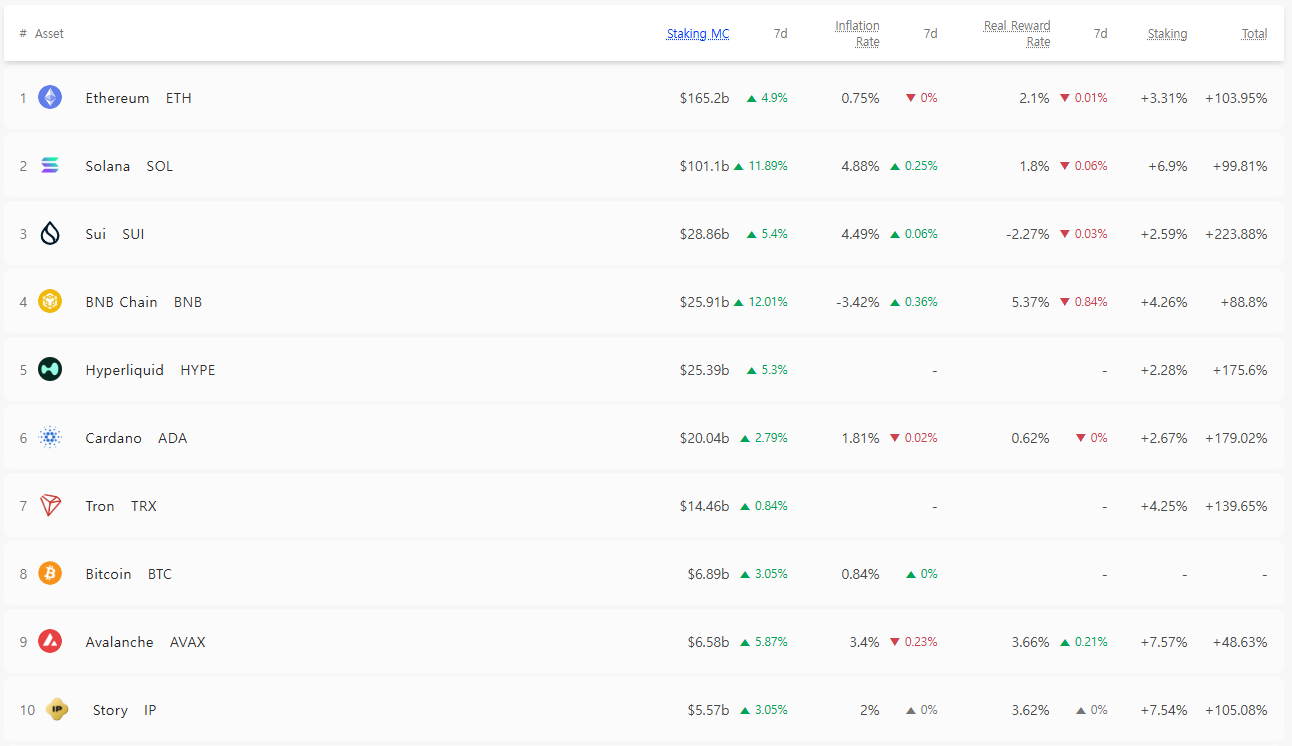Click the Avalanche logo icon
1292x746 pixels.
point(50,641)
